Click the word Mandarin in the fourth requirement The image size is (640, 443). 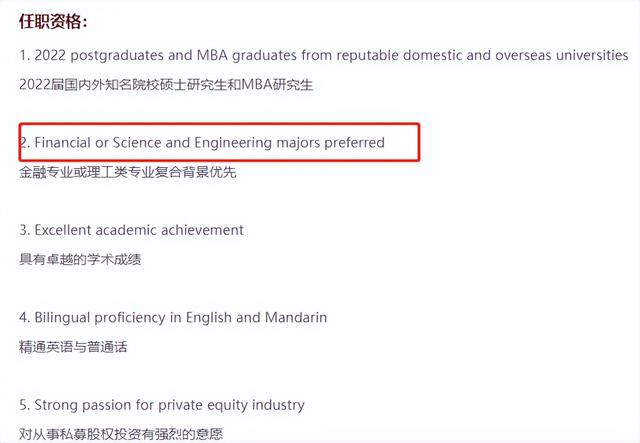296,317
